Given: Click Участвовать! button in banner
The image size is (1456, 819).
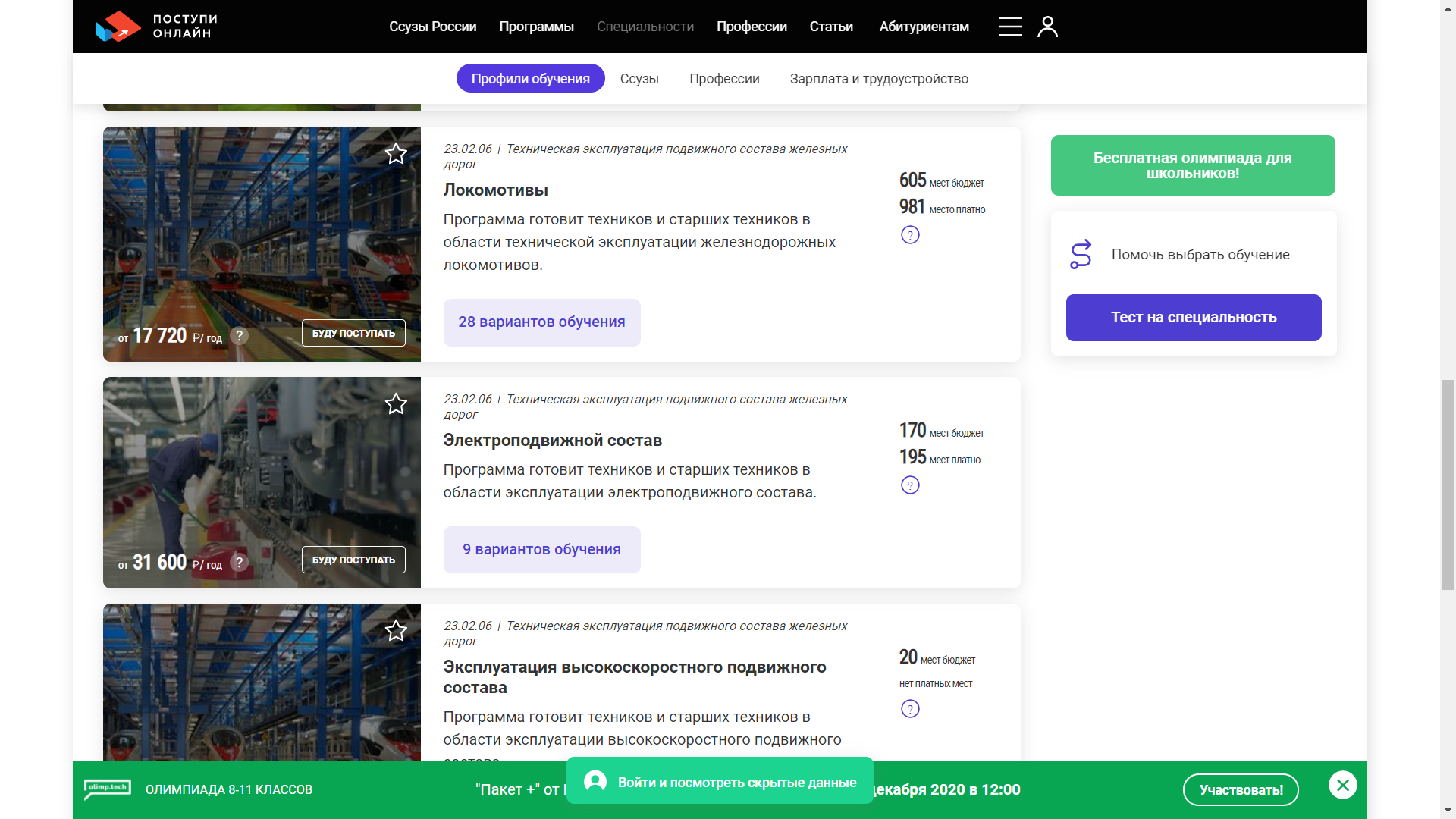Looking at the screenshot, I should coord(1241,789).
